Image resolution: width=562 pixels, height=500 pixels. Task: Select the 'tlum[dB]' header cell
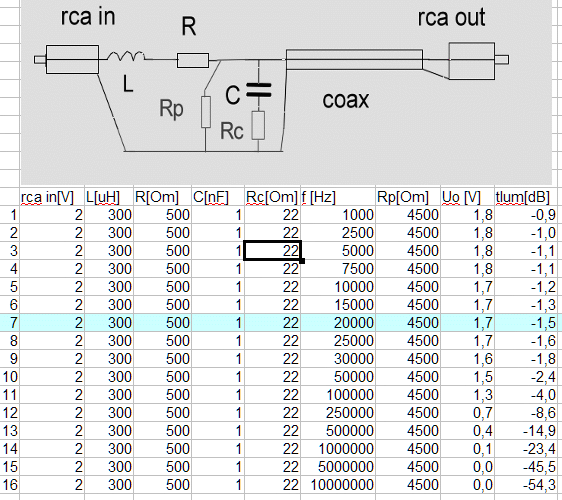coord(526,197)
